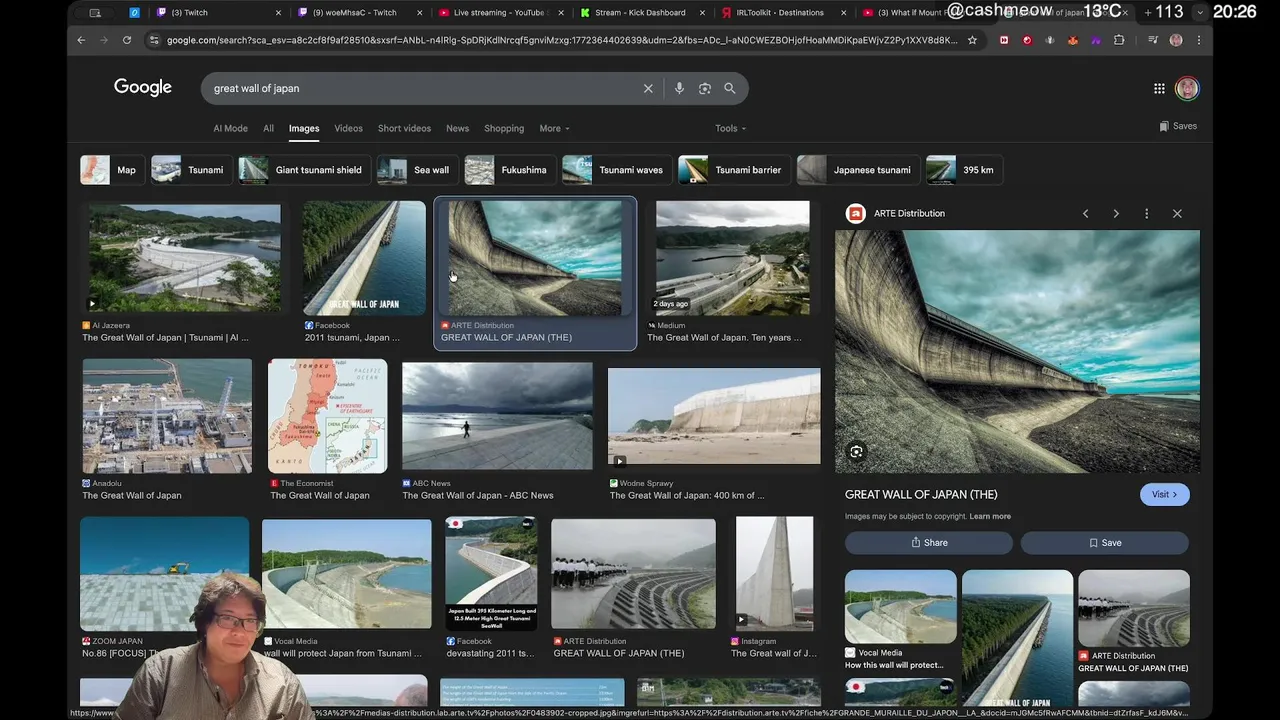Viewport: 1280px width, 720px height.
Task: Click the search input field
Action: (x=425, y=88)
